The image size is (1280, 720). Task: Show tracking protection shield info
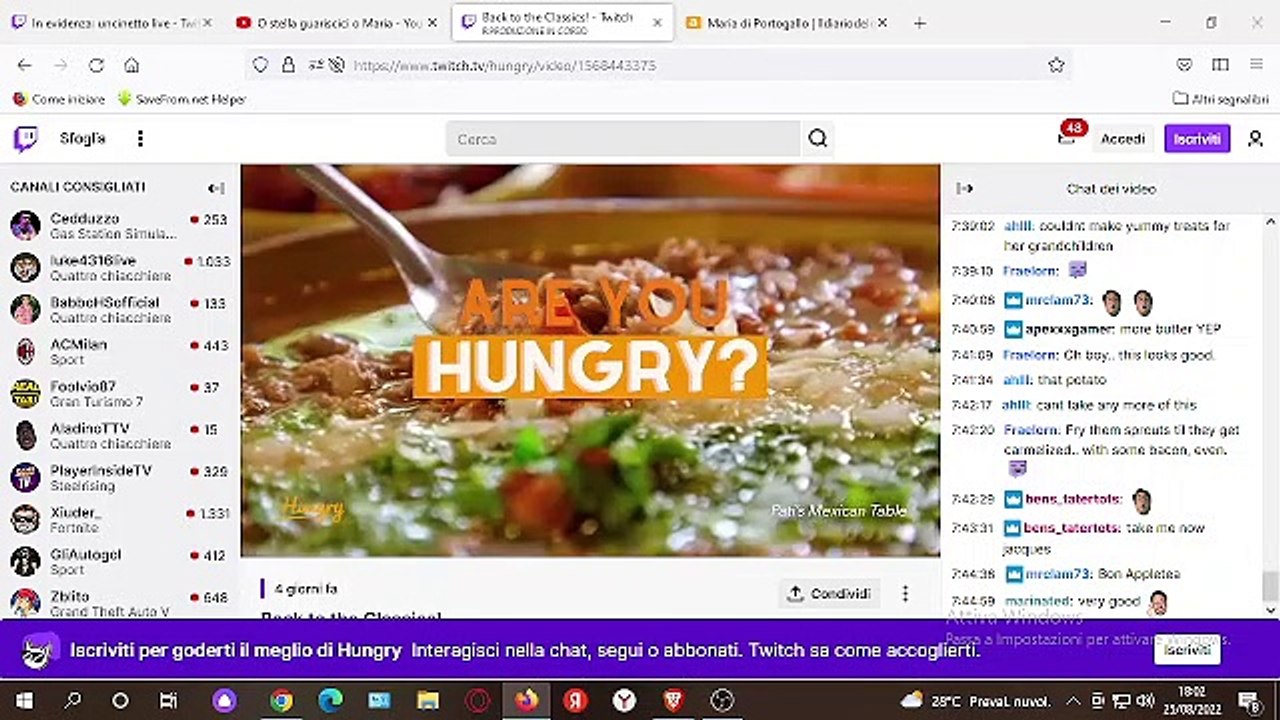tap(260, 65)
